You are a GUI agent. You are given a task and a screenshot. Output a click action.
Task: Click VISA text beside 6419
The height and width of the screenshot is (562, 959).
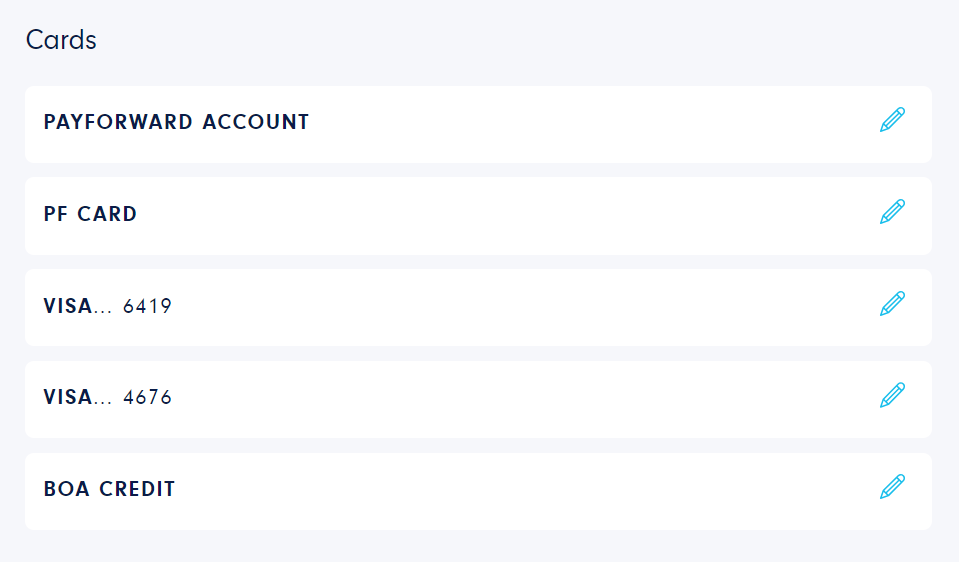68,305
